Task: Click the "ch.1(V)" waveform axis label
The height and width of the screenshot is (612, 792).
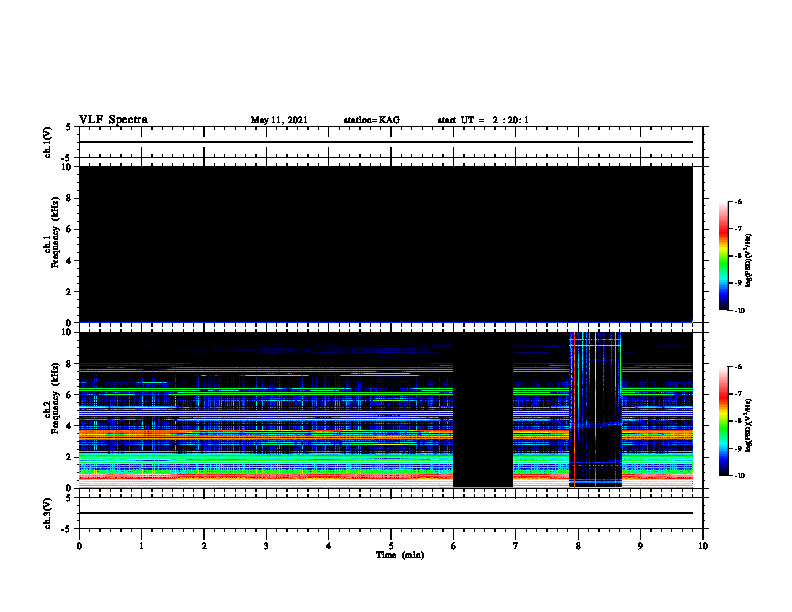Action: pos(47,142)
